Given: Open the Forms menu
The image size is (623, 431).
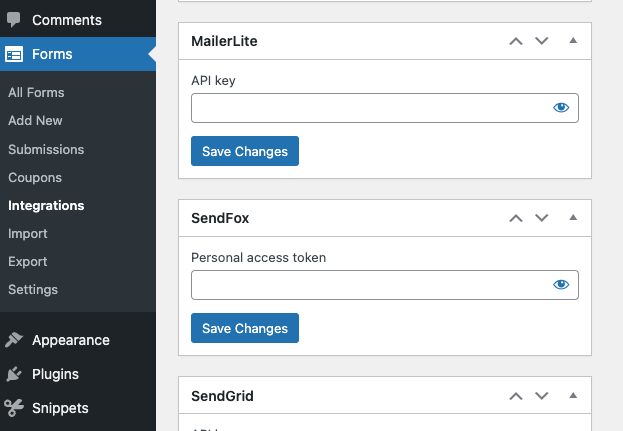Looking at the screenshot, I should click(78, 54).
